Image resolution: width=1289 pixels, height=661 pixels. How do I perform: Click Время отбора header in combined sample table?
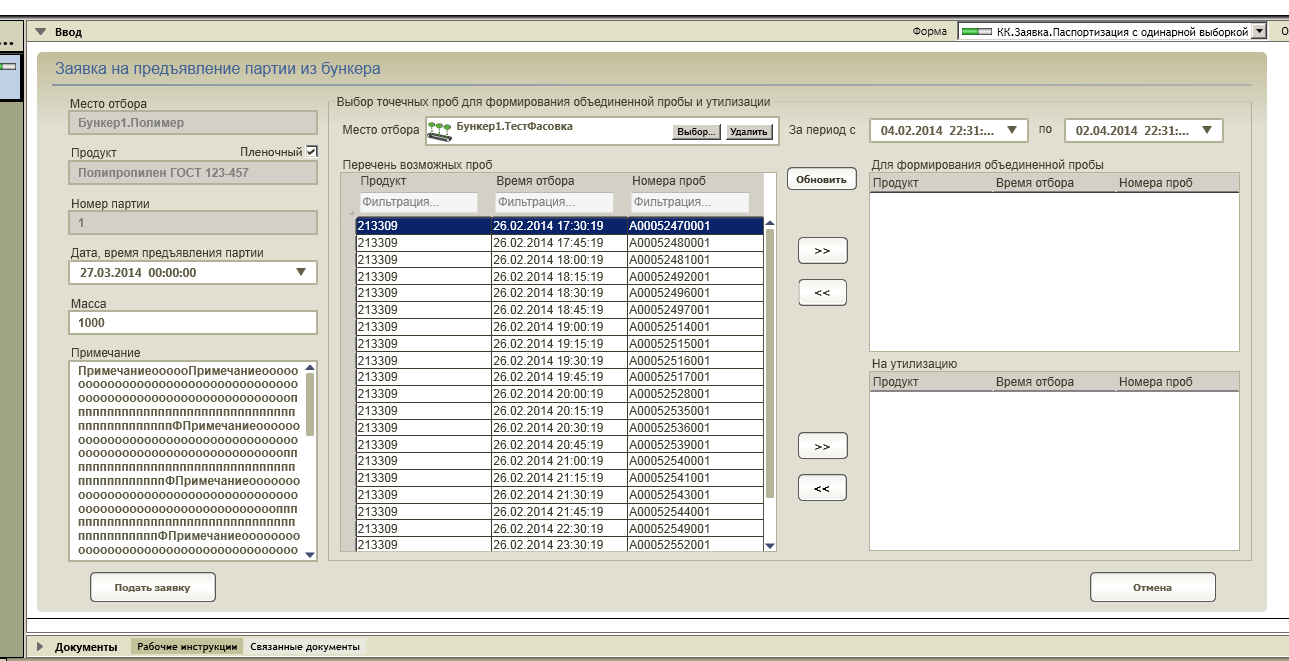click(x=1035, y=183)
